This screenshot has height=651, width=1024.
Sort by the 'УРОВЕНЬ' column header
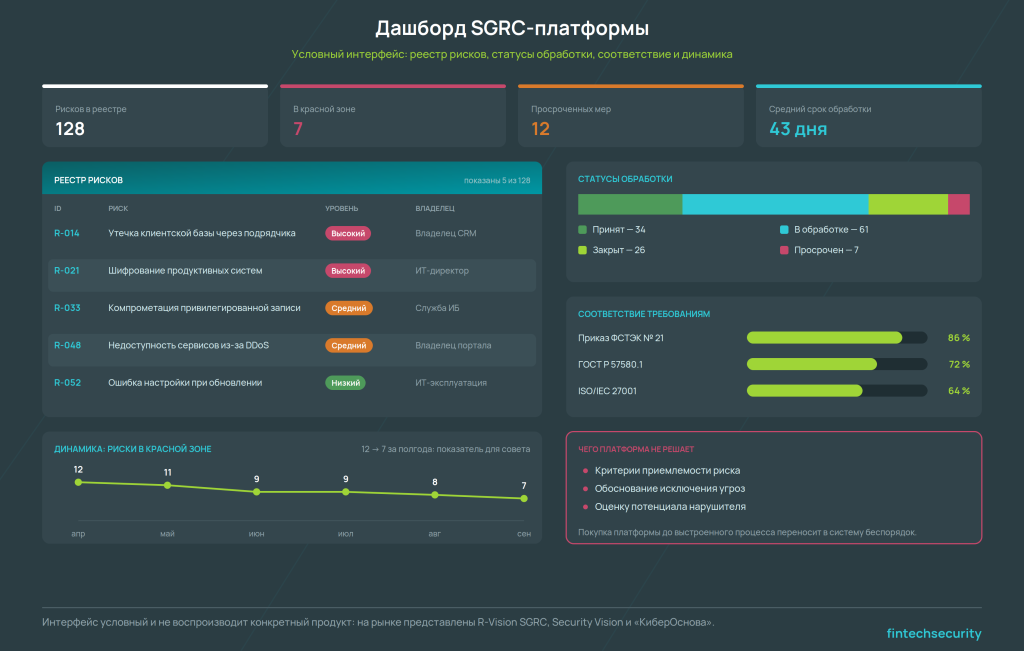tap(342, 208)
